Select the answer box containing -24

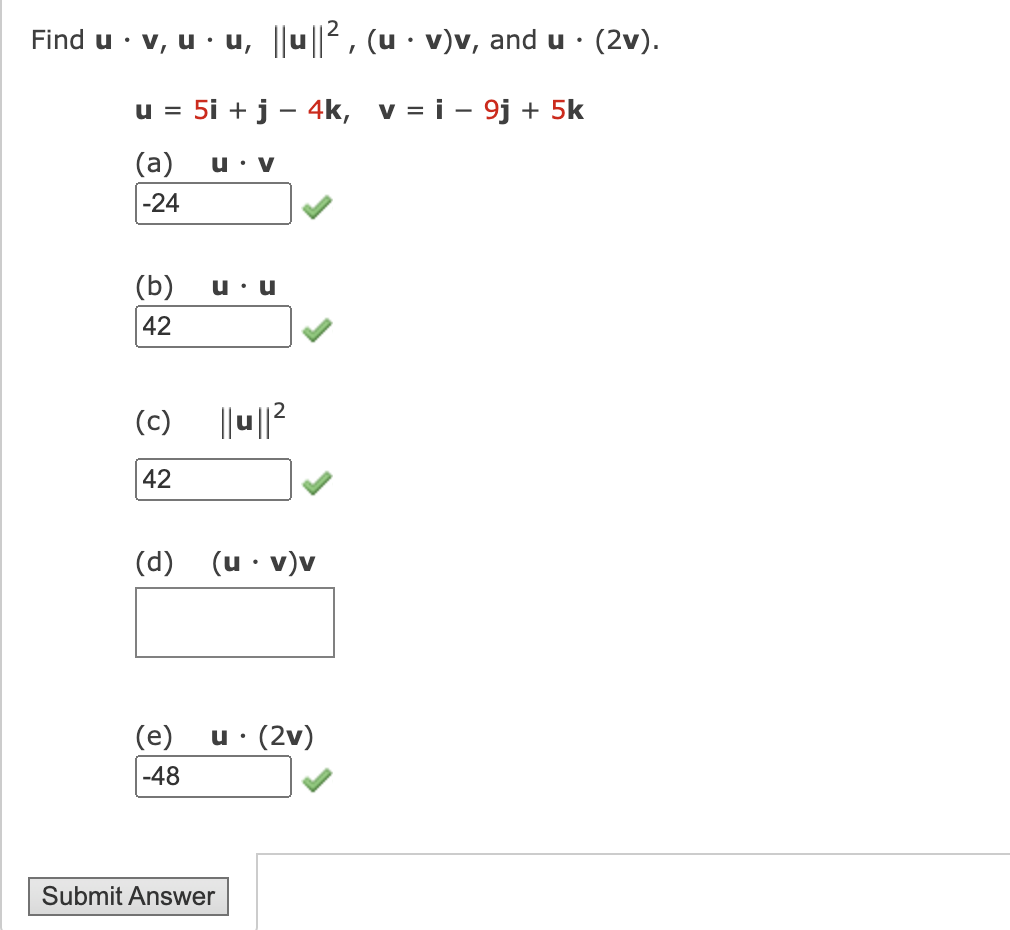coord(212,204)
